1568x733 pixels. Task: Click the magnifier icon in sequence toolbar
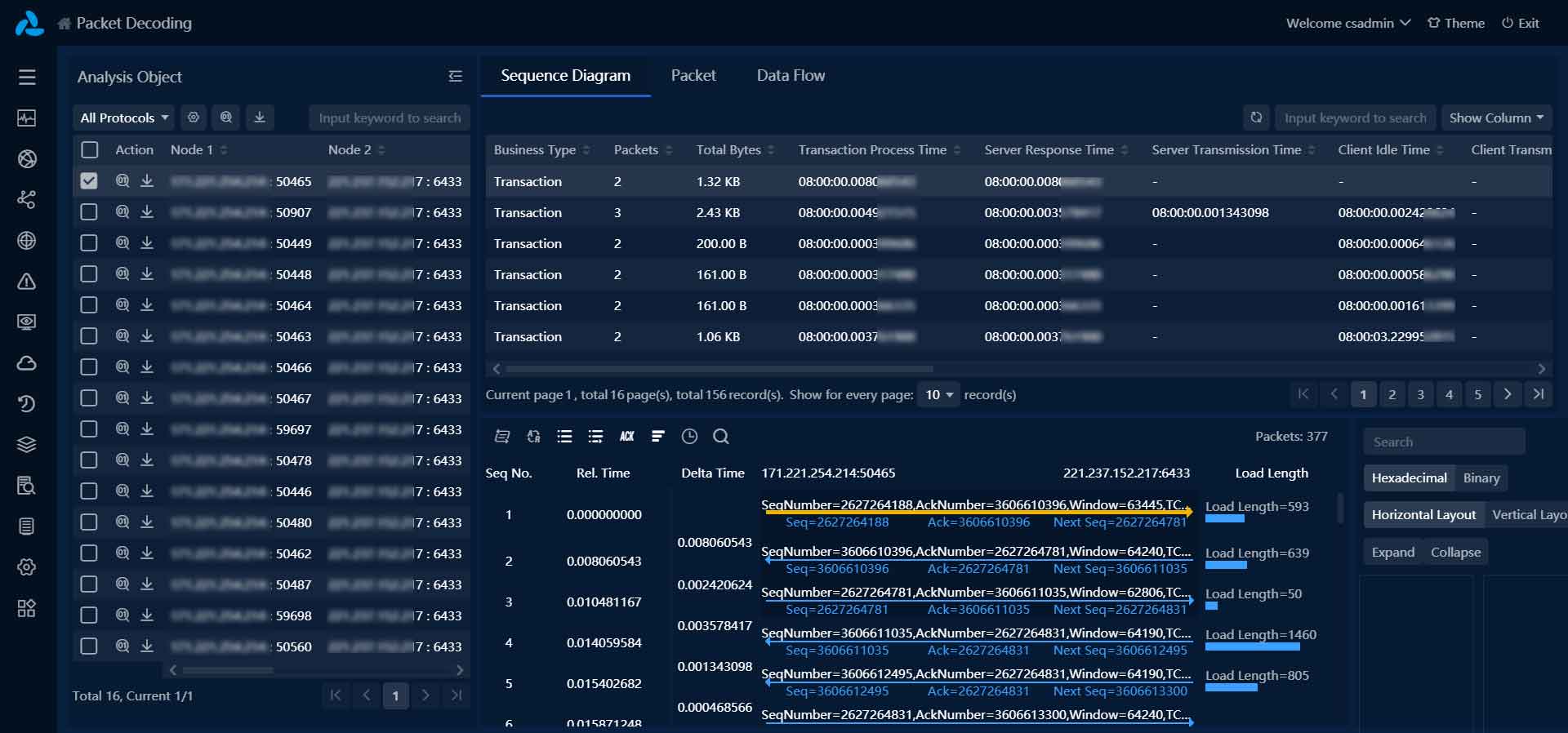[x=720, y=437]
